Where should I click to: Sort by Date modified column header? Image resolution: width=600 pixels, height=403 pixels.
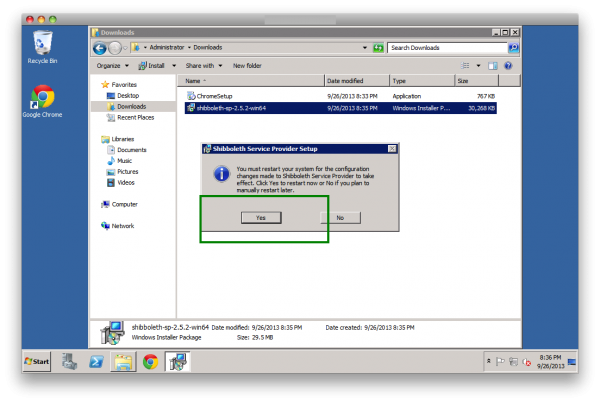(346, 80)
